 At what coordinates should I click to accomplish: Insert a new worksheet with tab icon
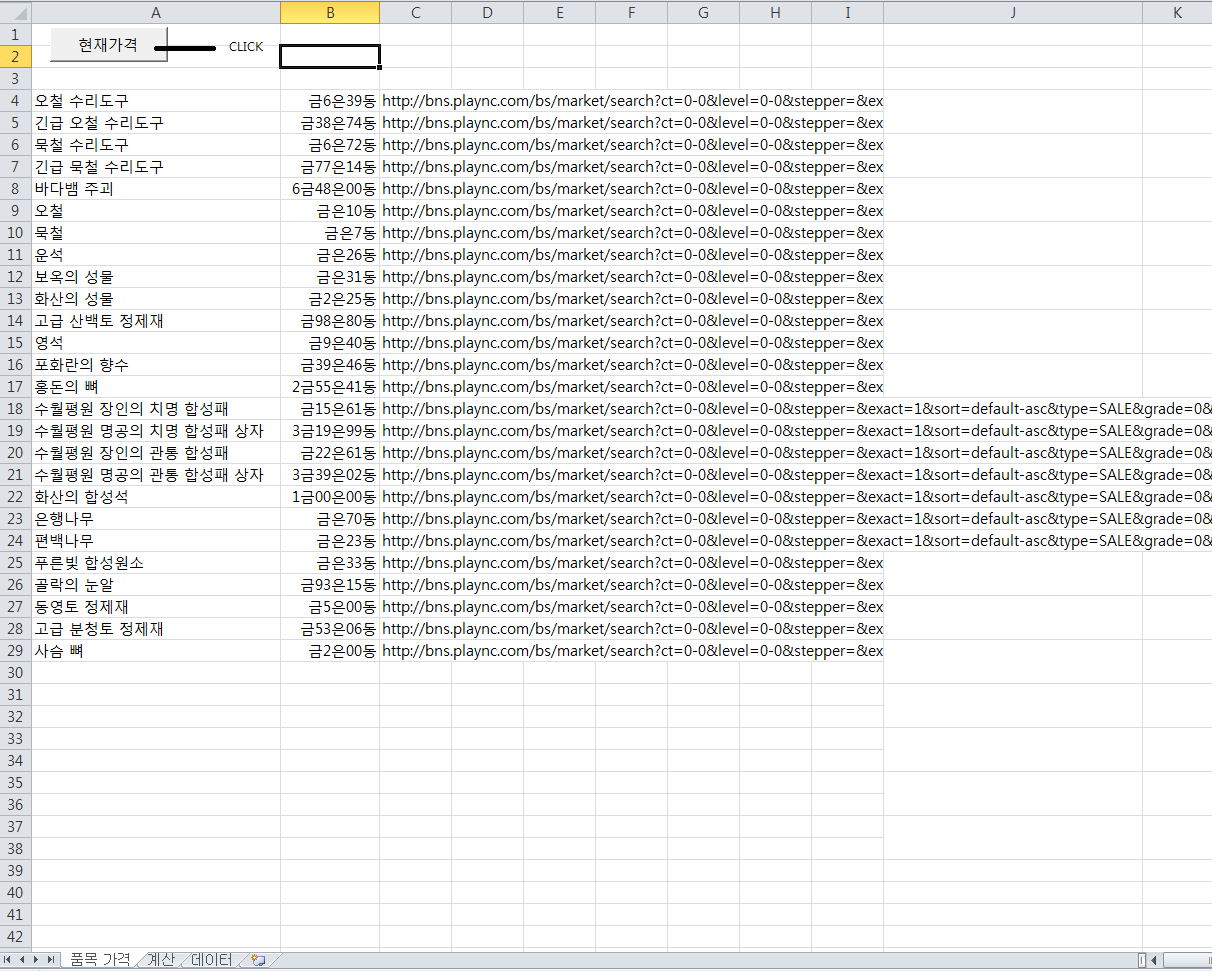point(258,960)
